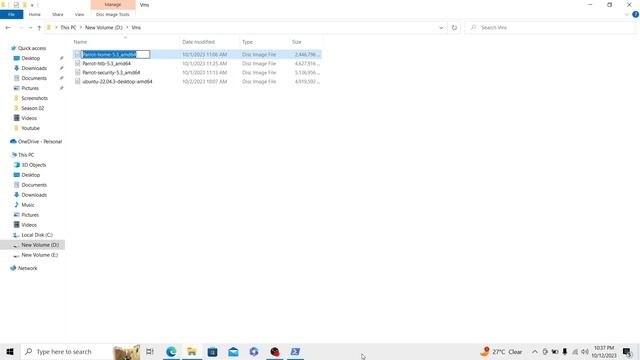The width and height of the screenshot is (640, 360).
Task: Refresh the Vms folder
Action: 454,27
